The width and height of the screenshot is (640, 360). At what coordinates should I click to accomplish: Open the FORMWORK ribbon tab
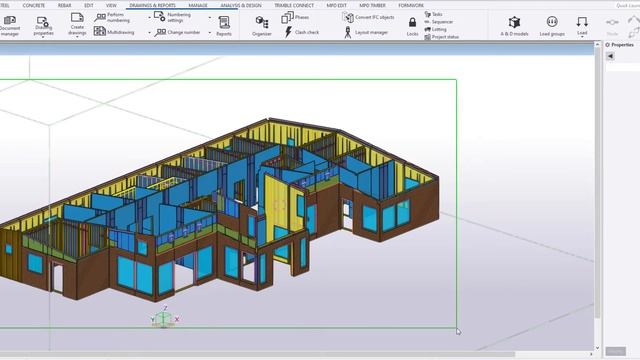tap(411, 5)
